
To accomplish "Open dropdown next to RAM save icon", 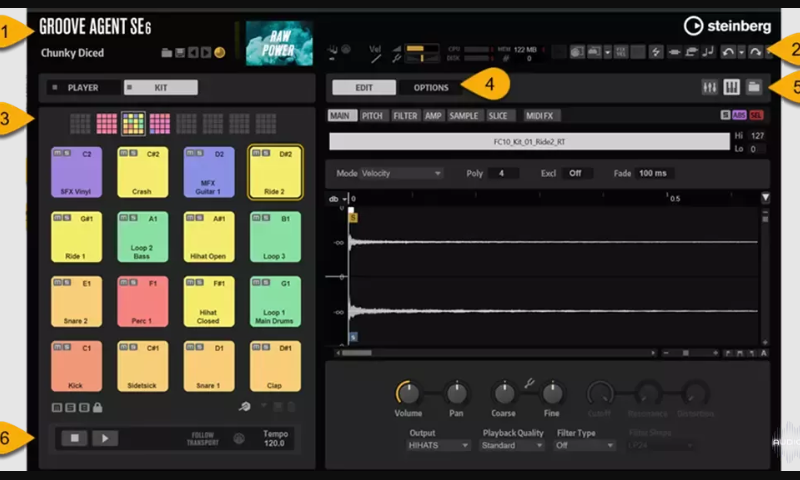I will pyautogui.click(x=607, y=52).
